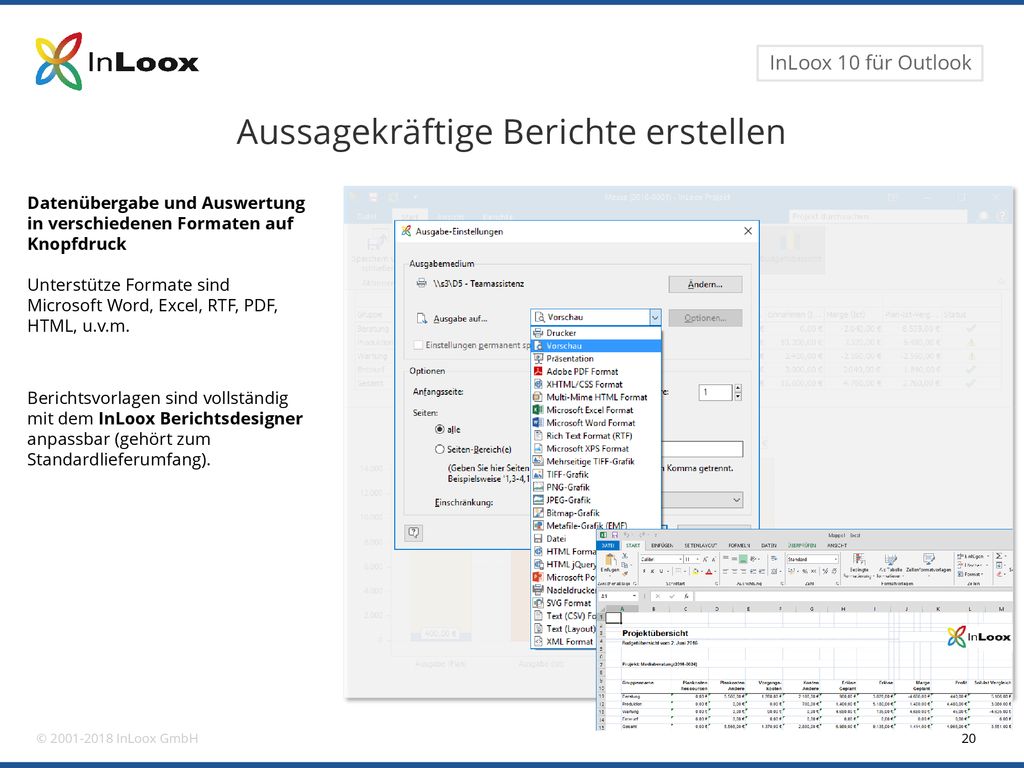The width and height of the screenshot is (1024, 768).
Task: Switch to Excel DATEN tab
Action: click(769, 545)
